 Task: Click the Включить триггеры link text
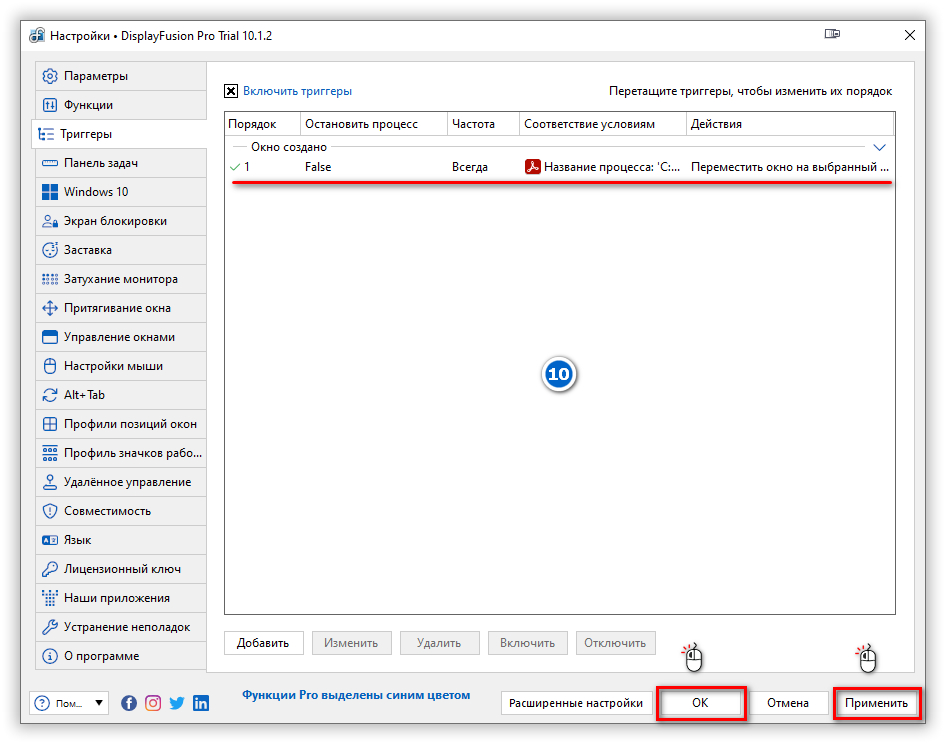point(297,91)
